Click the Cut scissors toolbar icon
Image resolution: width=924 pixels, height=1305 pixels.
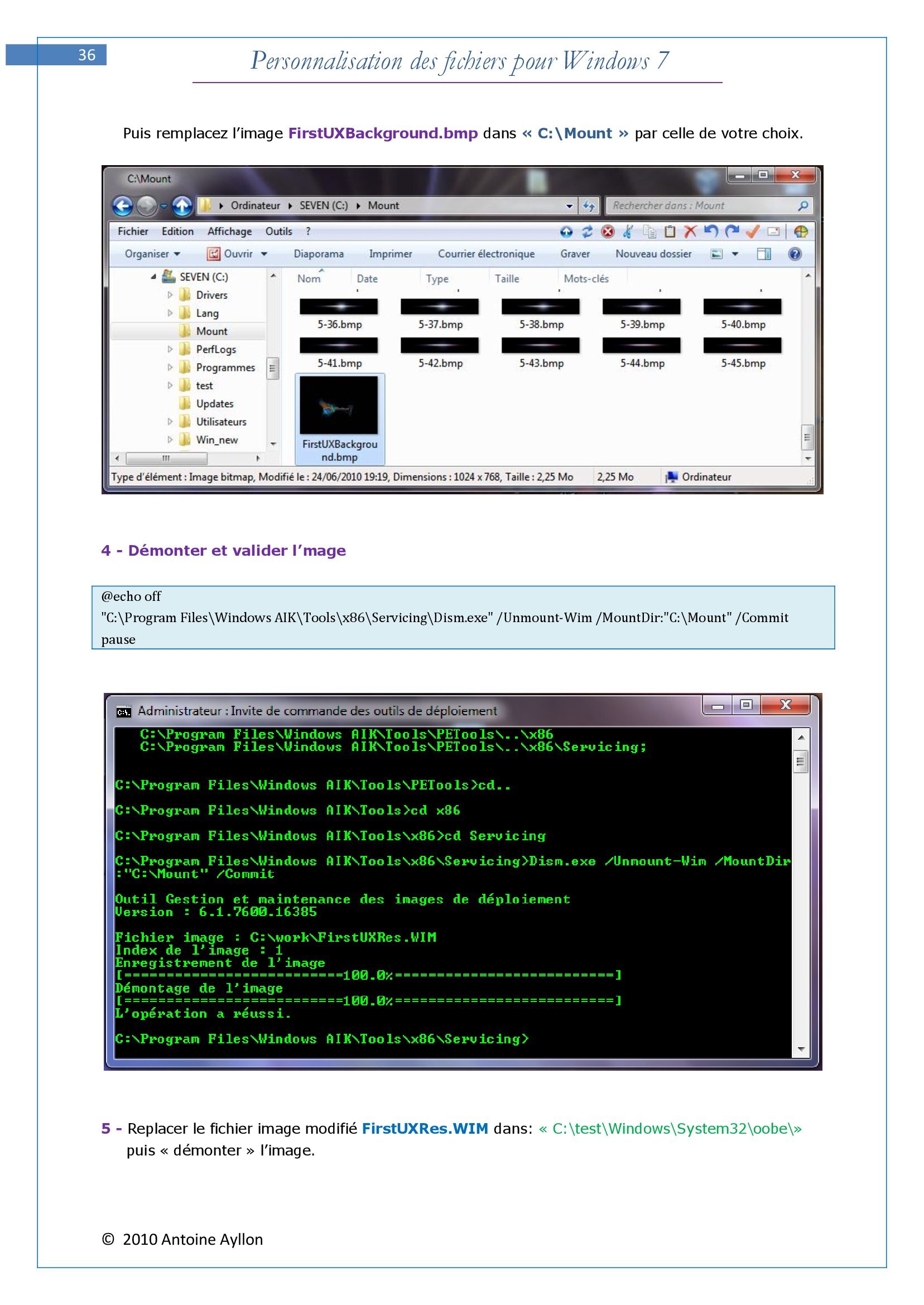point(628,232)
